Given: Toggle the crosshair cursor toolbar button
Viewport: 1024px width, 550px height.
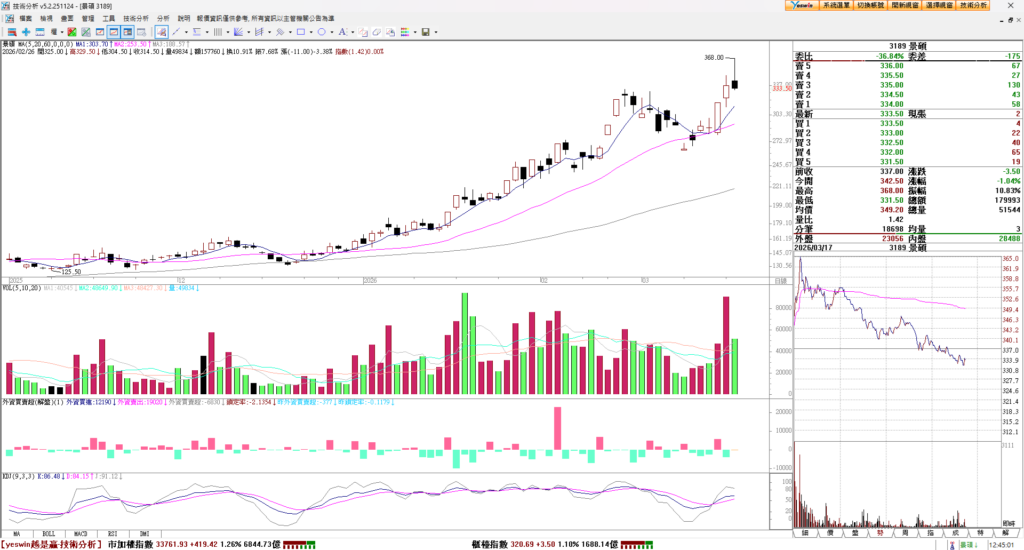Looking at the screenshot, I should click(161, 32).
